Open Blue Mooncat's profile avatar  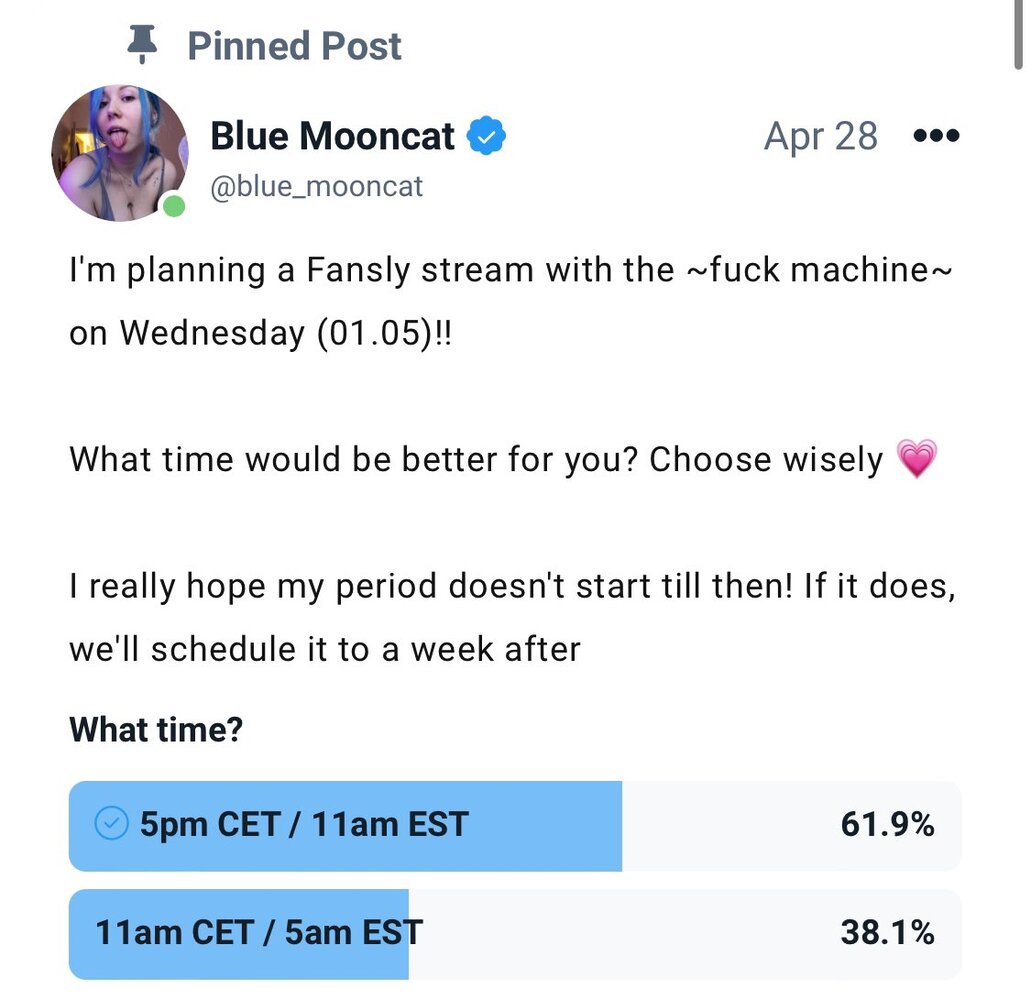point(119,153)
